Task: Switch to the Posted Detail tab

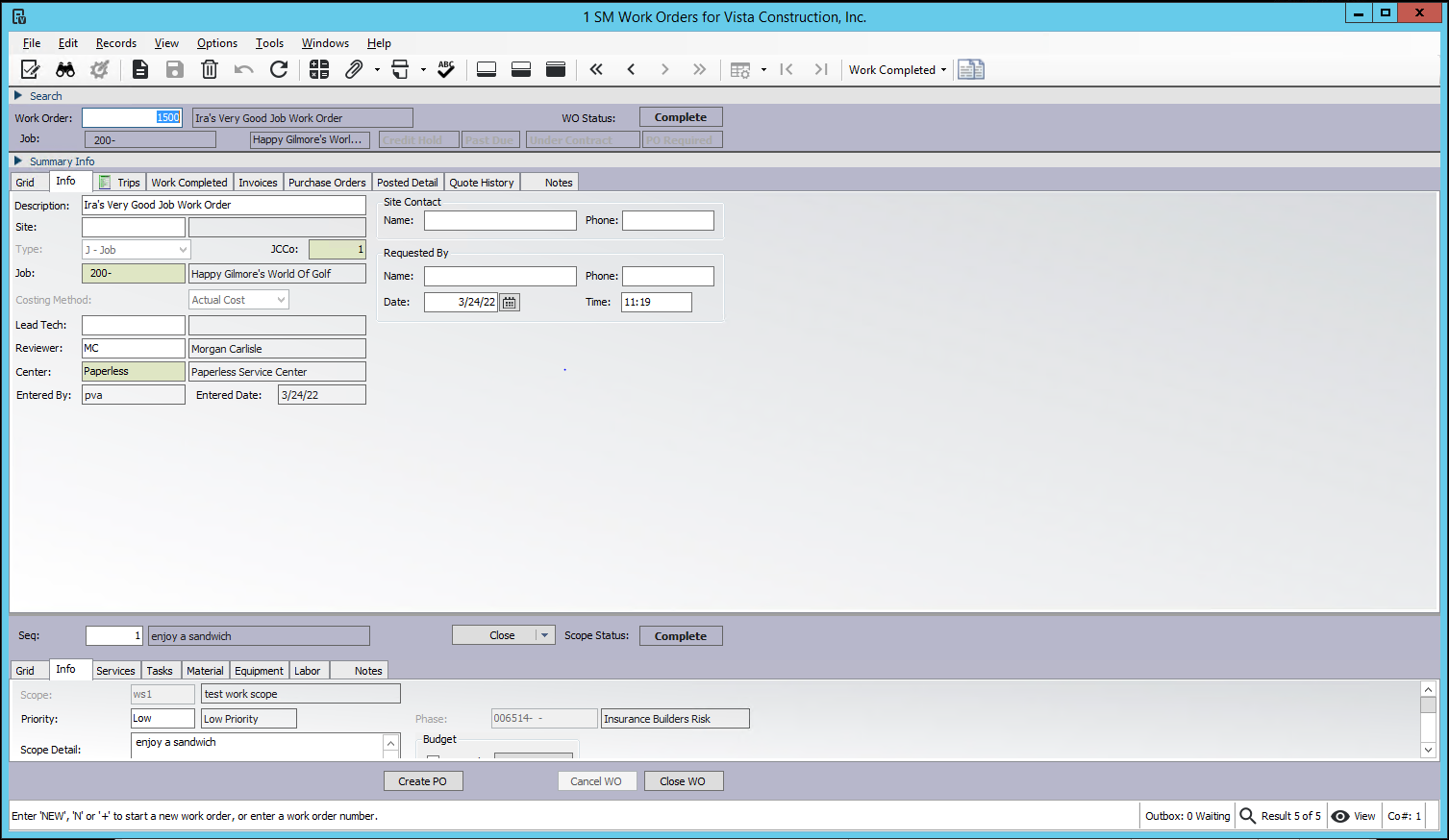Action: 408,183
